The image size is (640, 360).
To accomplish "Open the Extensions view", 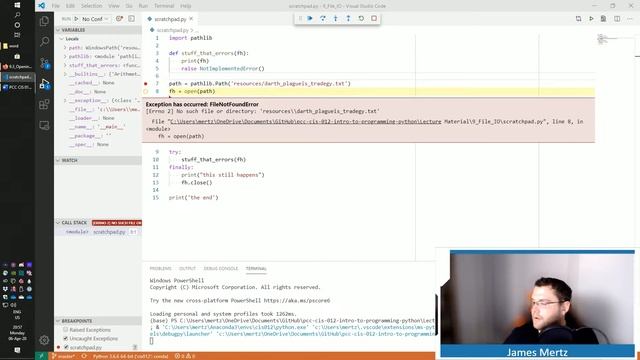I will point(44,104).
